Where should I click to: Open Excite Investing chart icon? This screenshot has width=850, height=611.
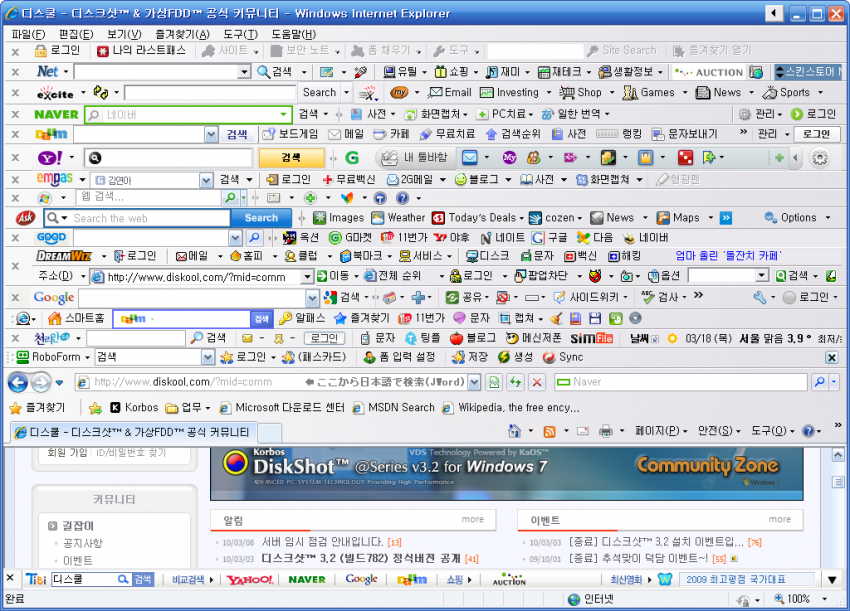(x=487, y=93)
